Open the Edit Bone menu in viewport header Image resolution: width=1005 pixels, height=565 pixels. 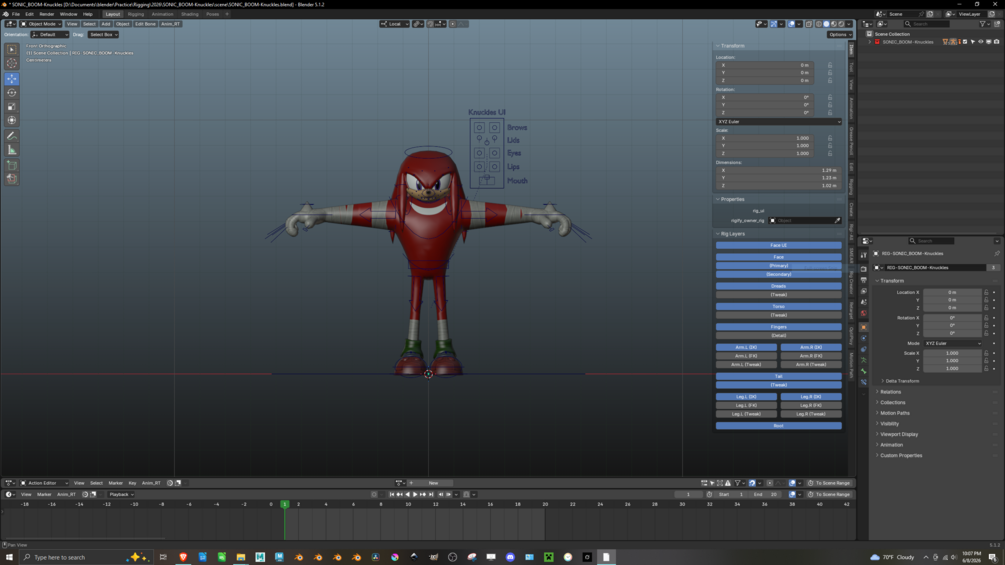click(145, 24)
